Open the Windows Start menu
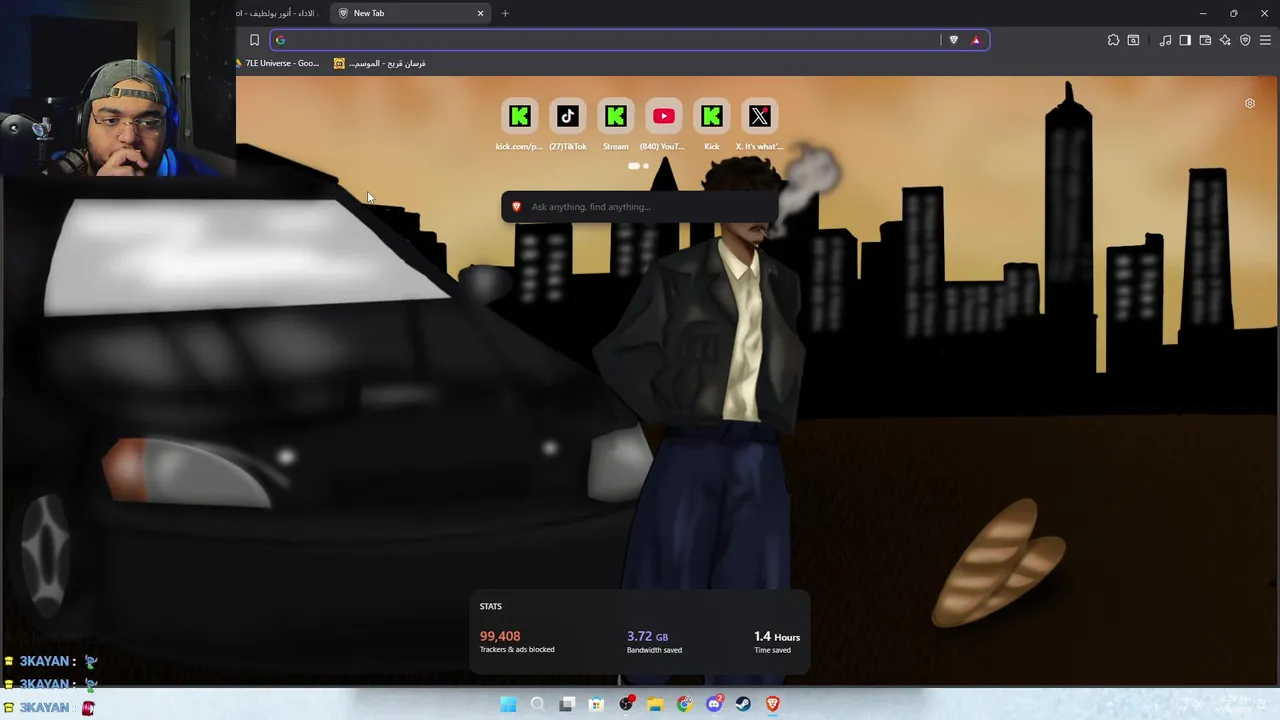Image resolution: width=1280 pixels, height=720 pixels. [508, 704]
